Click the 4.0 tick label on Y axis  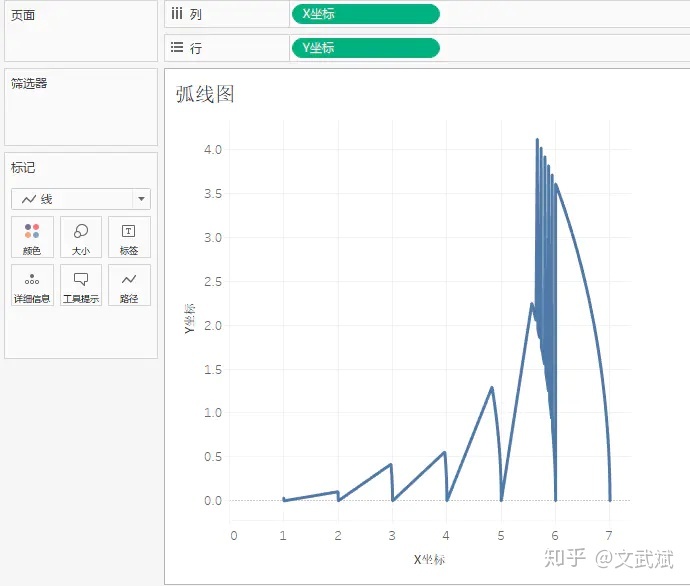click(213, 150)
